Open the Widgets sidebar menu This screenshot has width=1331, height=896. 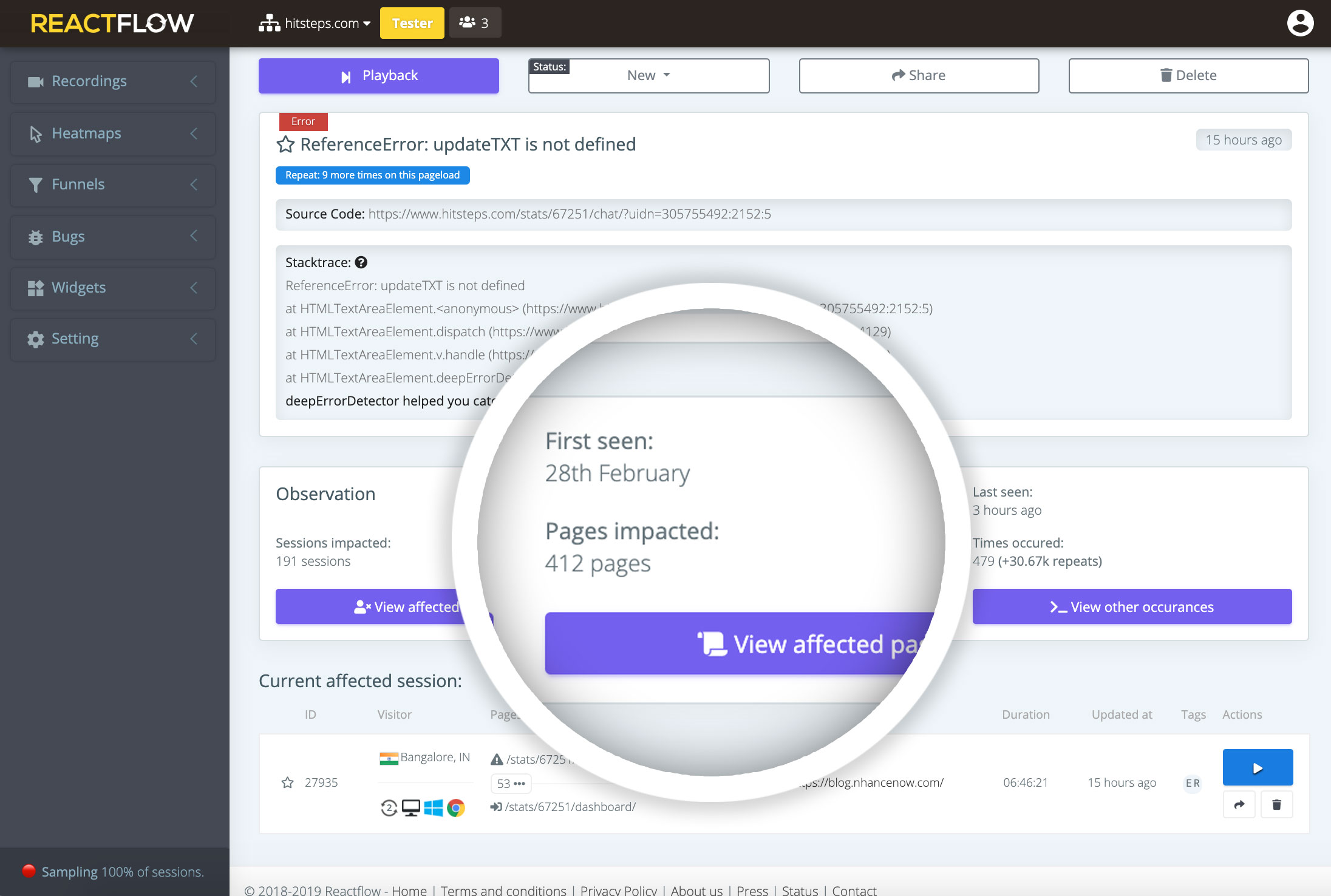pos(113,288)
